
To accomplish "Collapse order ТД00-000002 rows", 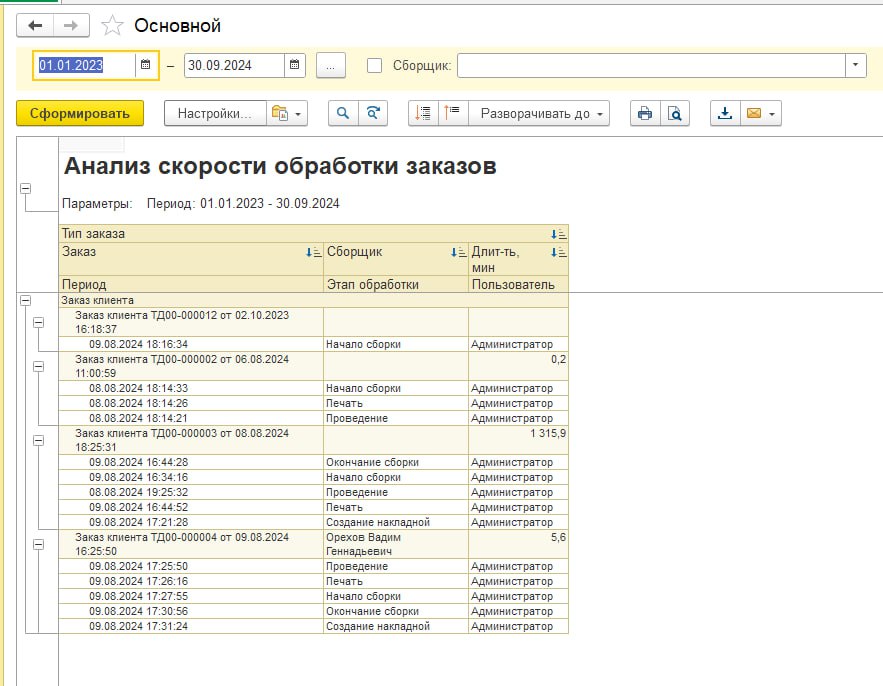I will [x=38, y=367].
